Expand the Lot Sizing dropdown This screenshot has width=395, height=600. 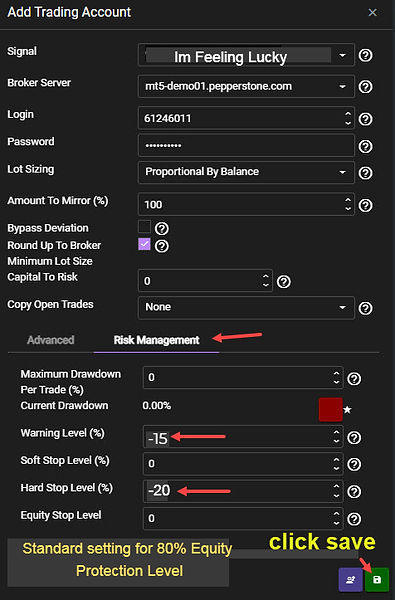pos(246,172)
